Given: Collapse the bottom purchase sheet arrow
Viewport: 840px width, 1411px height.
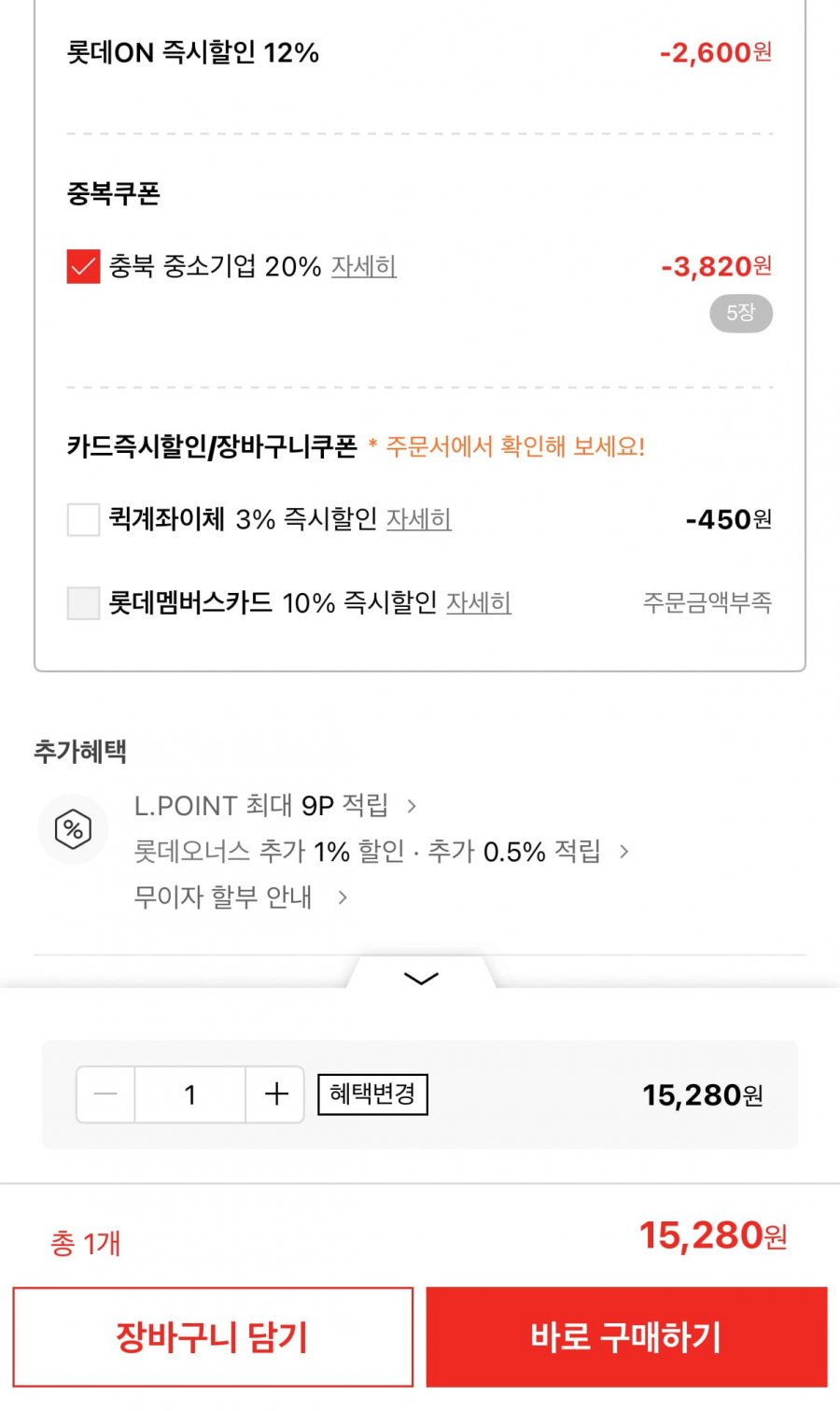Looking at the screenshot, I should coord(421,978).
